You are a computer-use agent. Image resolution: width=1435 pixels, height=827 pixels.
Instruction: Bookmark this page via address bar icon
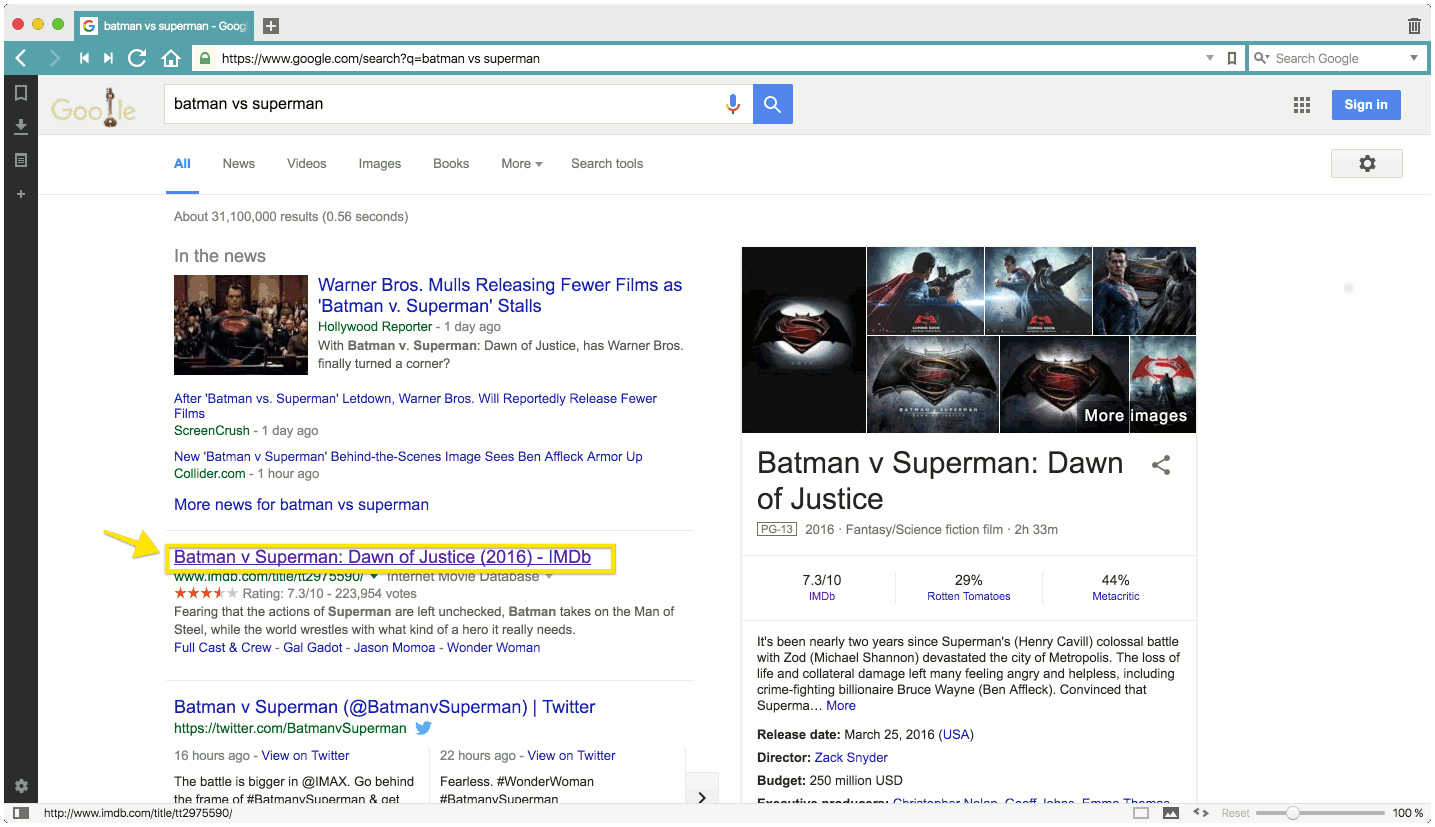[x=1232, y=58]
